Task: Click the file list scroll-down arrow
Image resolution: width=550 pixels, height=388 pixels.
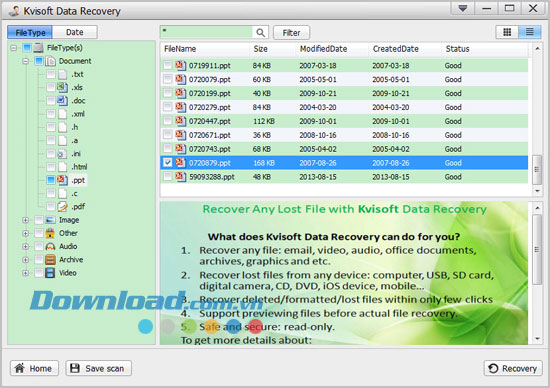Action: (537, 191)
